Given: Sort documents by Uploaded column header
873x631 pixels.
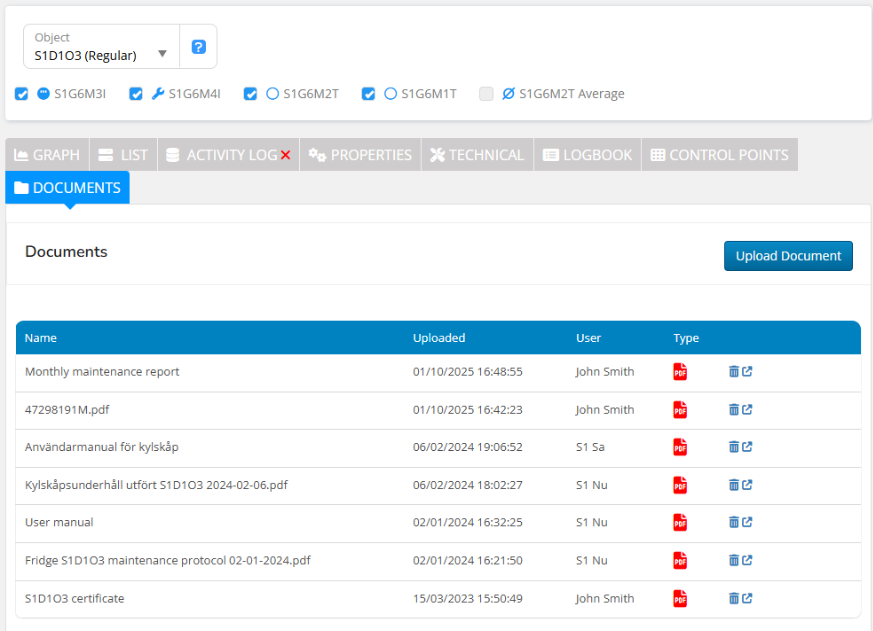Looking at the screenshot, I should [x=439, y=338].
